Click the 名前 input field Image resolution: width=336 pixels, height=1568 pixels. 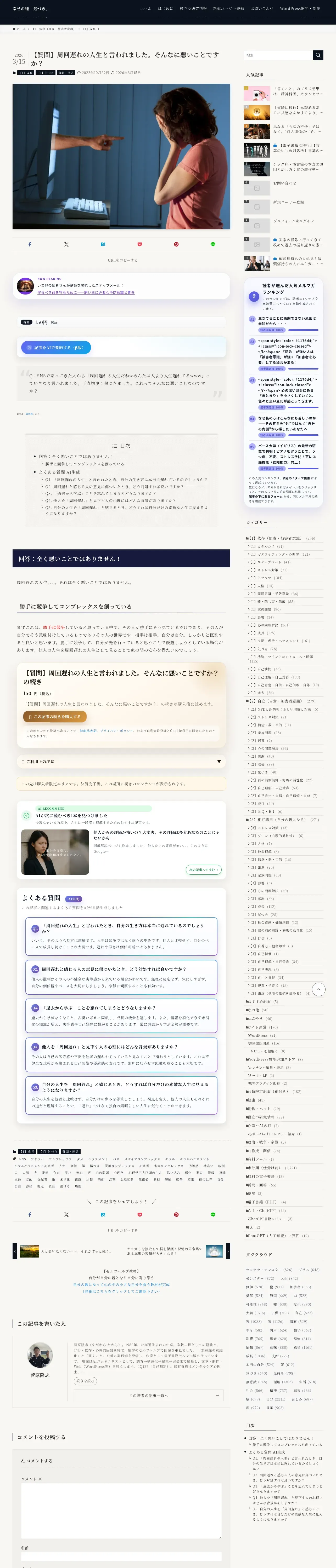121,1557
